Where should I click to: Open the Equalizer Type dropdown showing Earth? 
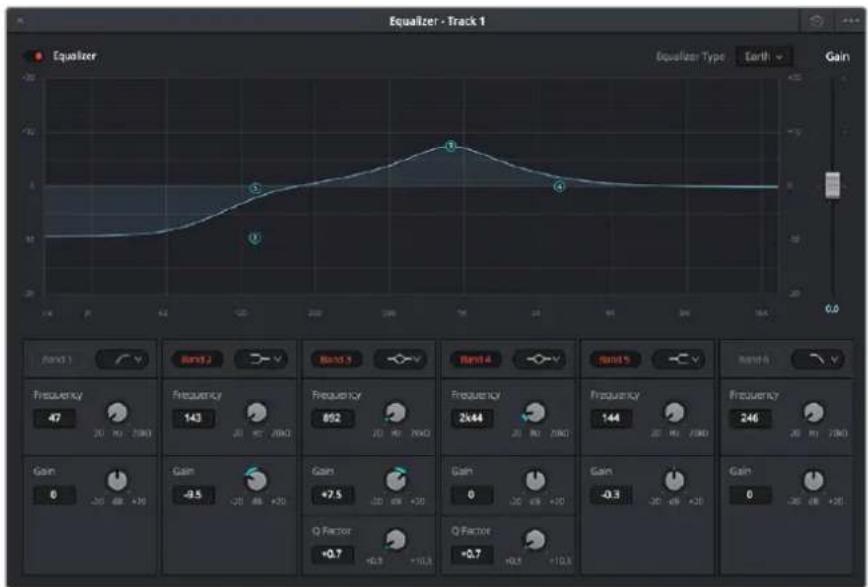point(764,56)
